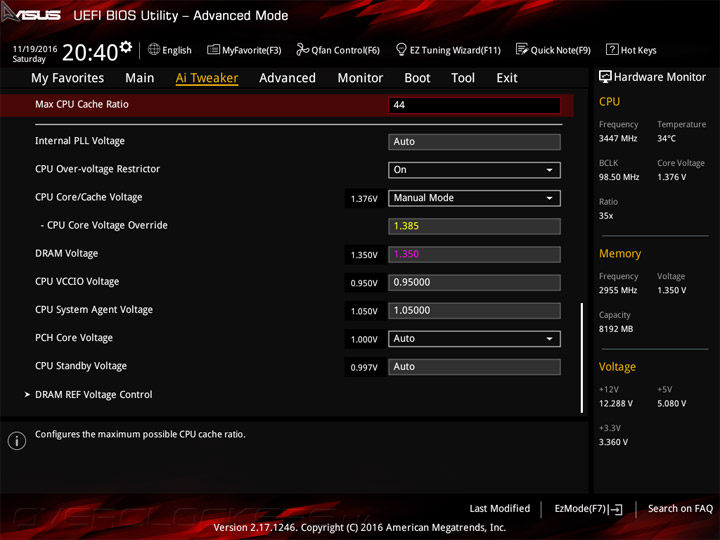Click the Quick Note notepad icon
Image resolution: width=720 pixels, height=540 pixels.
[522, 49]
